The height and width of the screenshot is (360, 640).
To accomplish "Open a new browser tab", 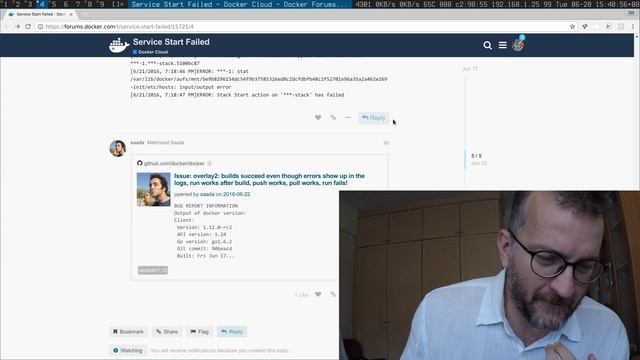I will [84, 14].
